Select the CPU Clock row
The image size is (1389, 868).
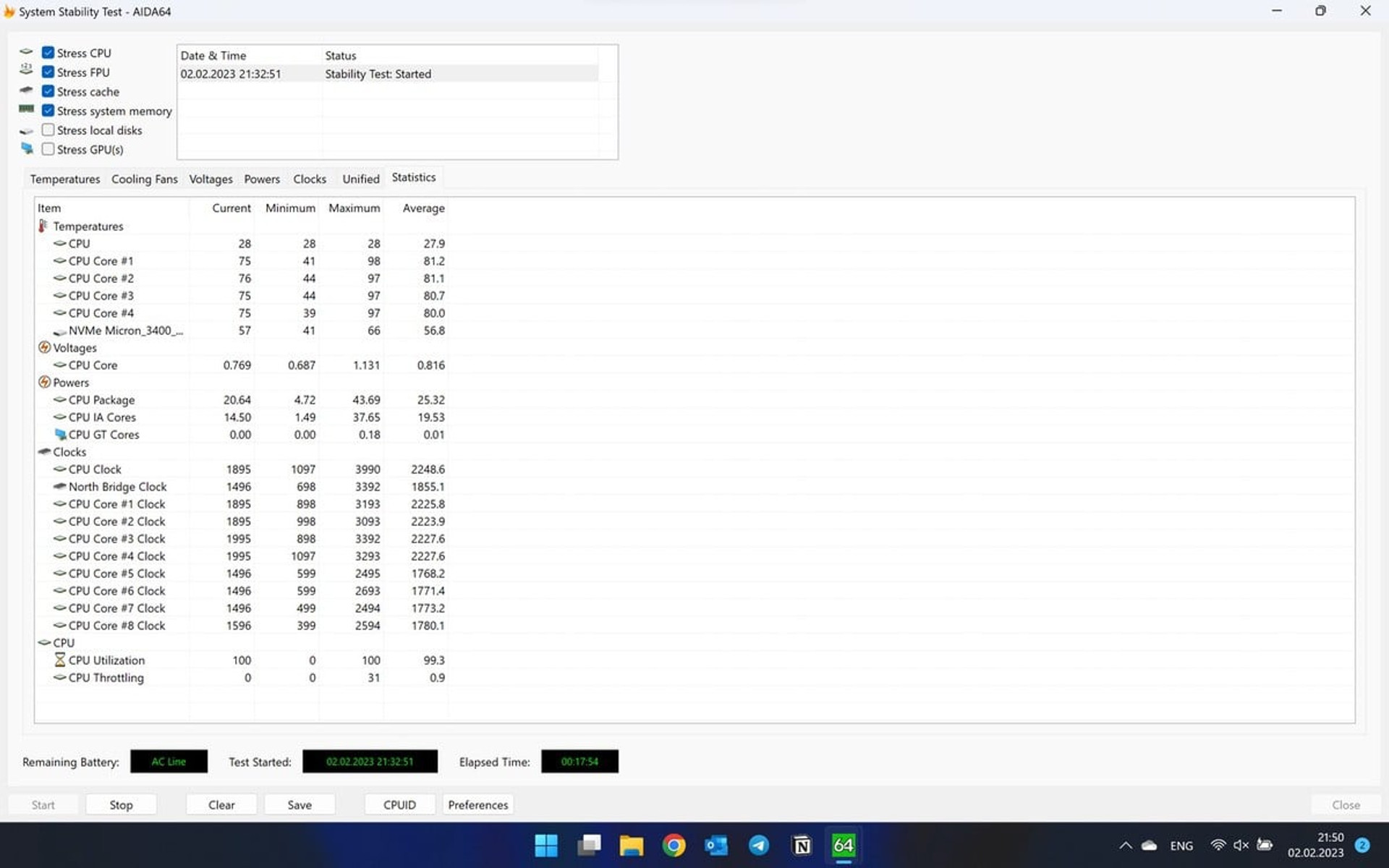click(242, 469)
